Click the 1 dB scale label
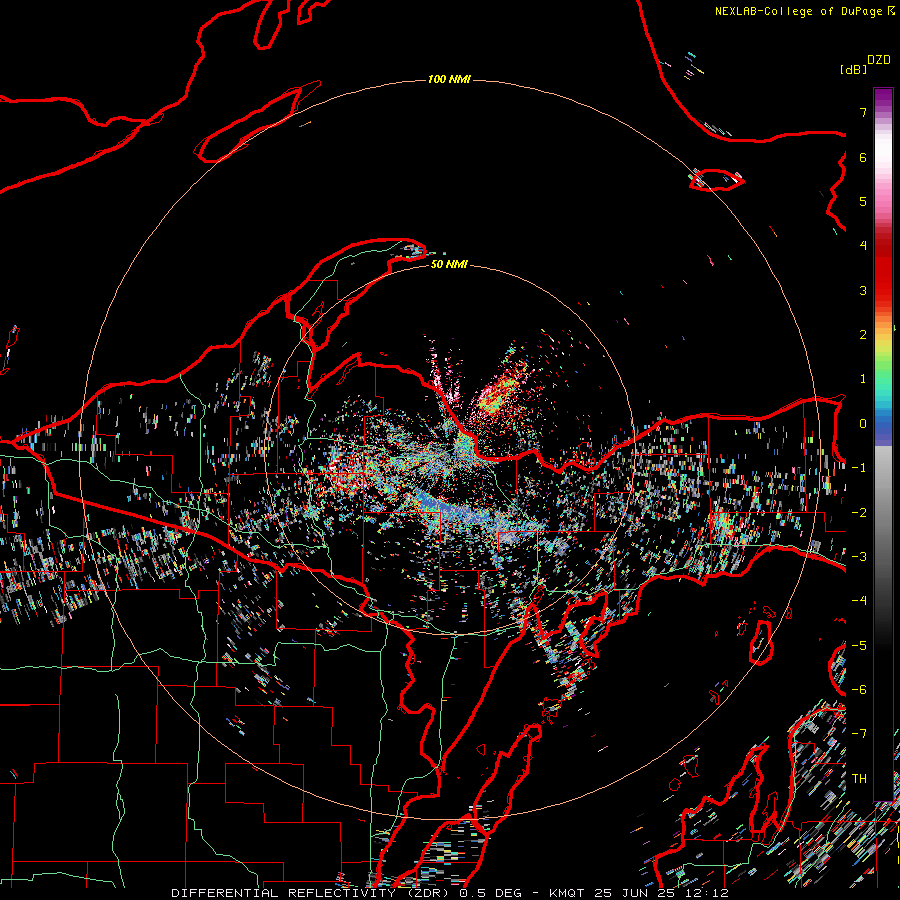The width and height of the screenshot is (900, 900). [863, 379]
